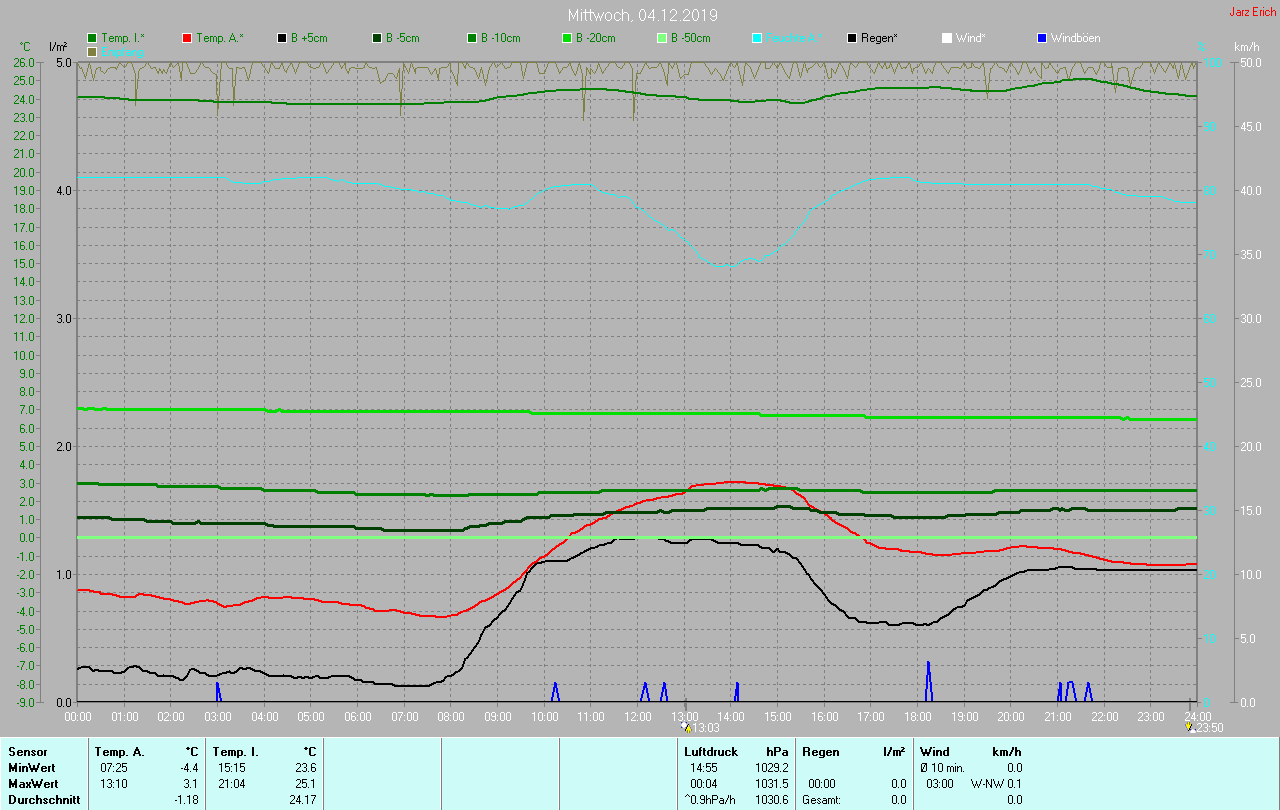Click the olive swatch on second legend row
Screen dimensions: 1280x810
[93, 51]
